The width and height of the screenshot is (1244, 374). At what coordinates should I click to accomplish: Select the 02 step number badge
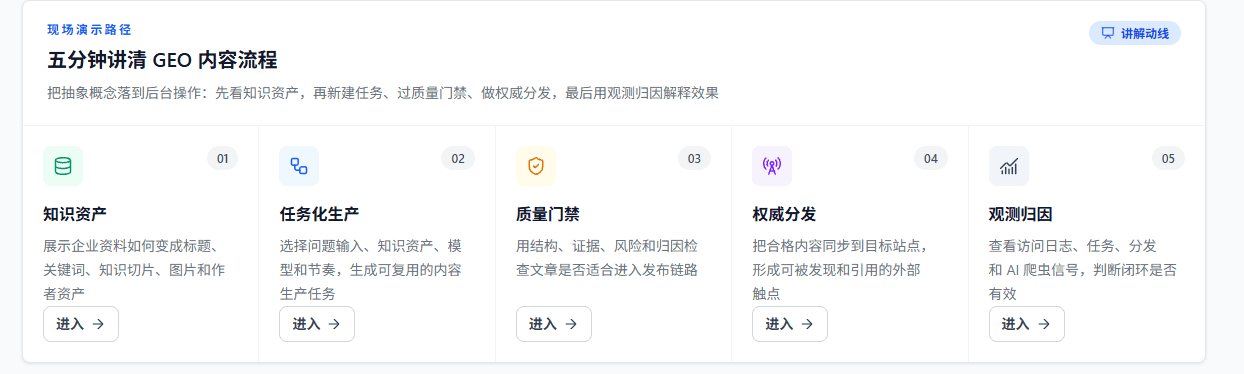(458, 158)
